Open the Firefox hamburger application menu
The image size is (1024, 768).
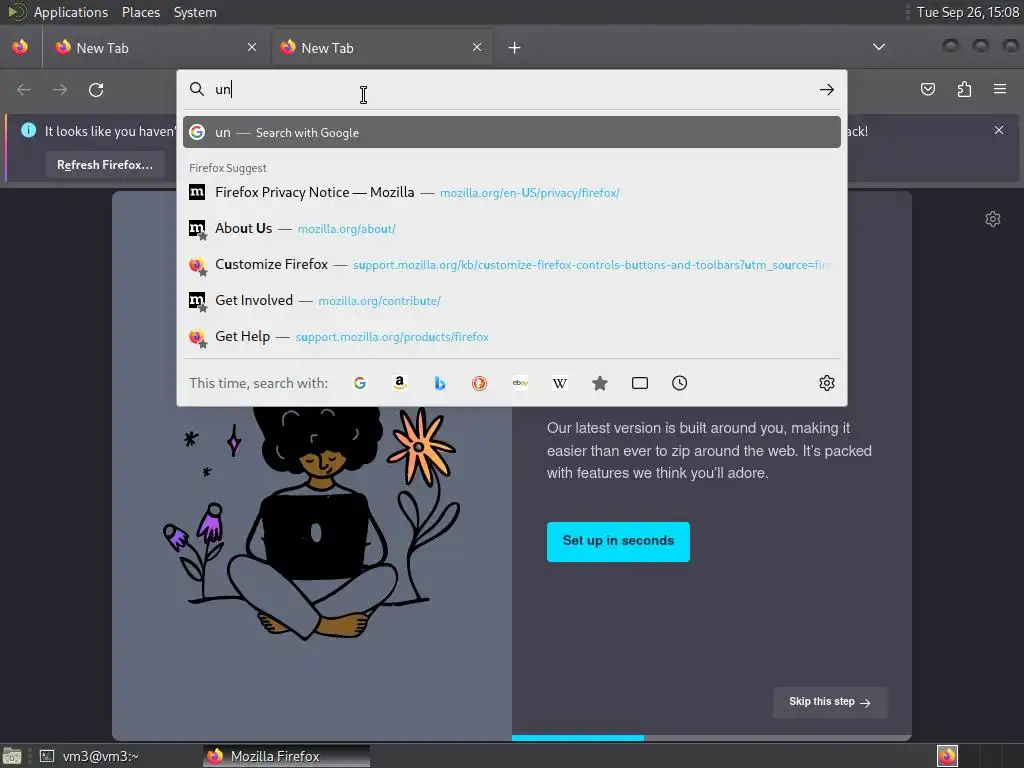click(1000, 89)
